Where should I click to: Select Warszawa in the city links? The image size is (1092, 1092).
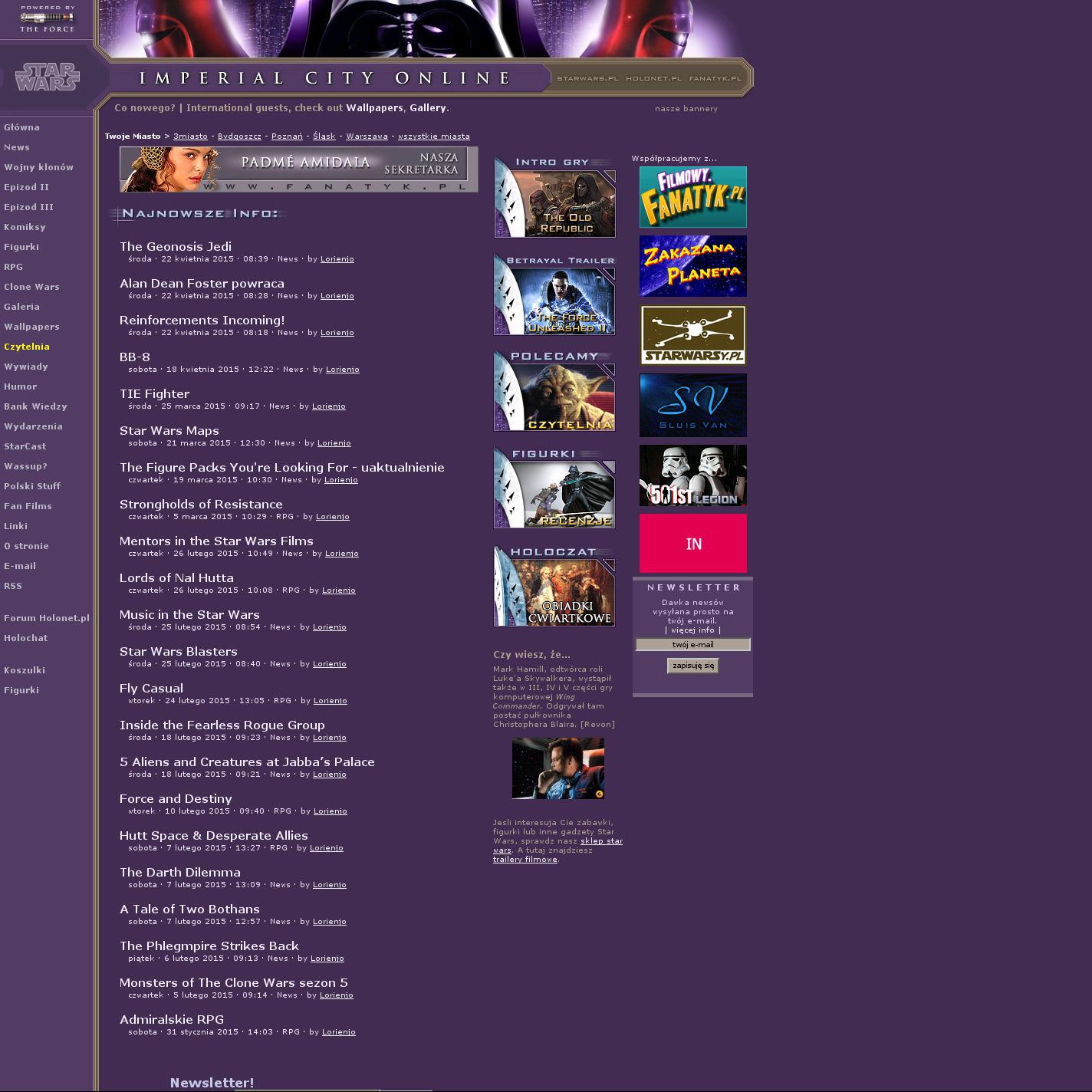tap(367, 136)
